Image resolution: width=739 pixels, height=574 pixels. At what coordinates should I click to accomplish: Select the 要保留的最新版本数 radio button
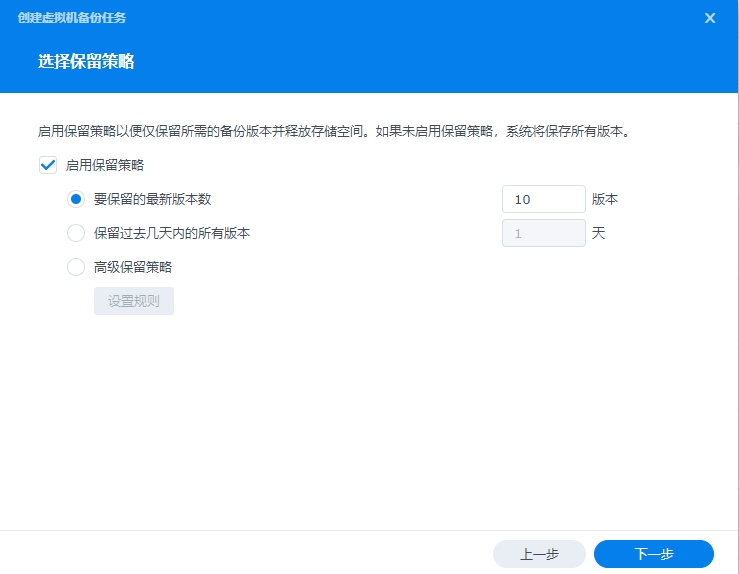pyautogui.click(x=76, y=199)
